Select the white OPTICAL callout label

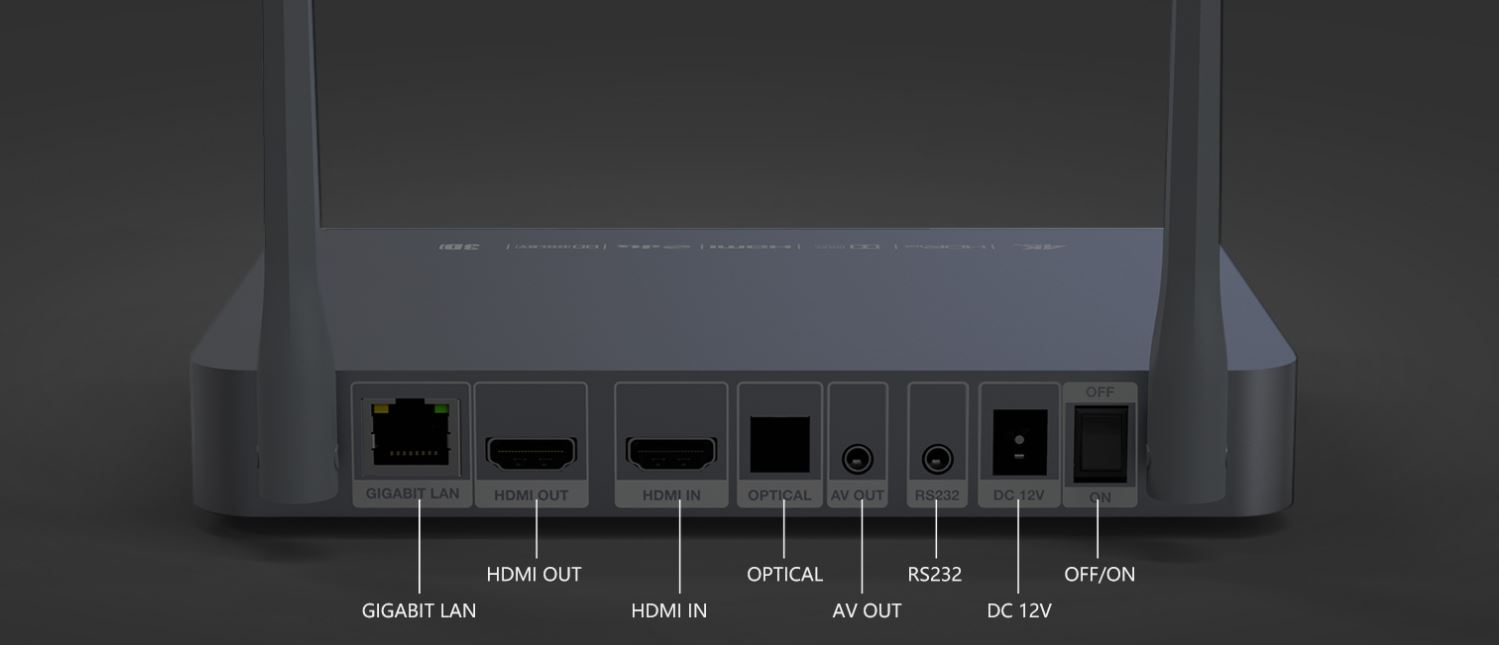coord(785,574)
